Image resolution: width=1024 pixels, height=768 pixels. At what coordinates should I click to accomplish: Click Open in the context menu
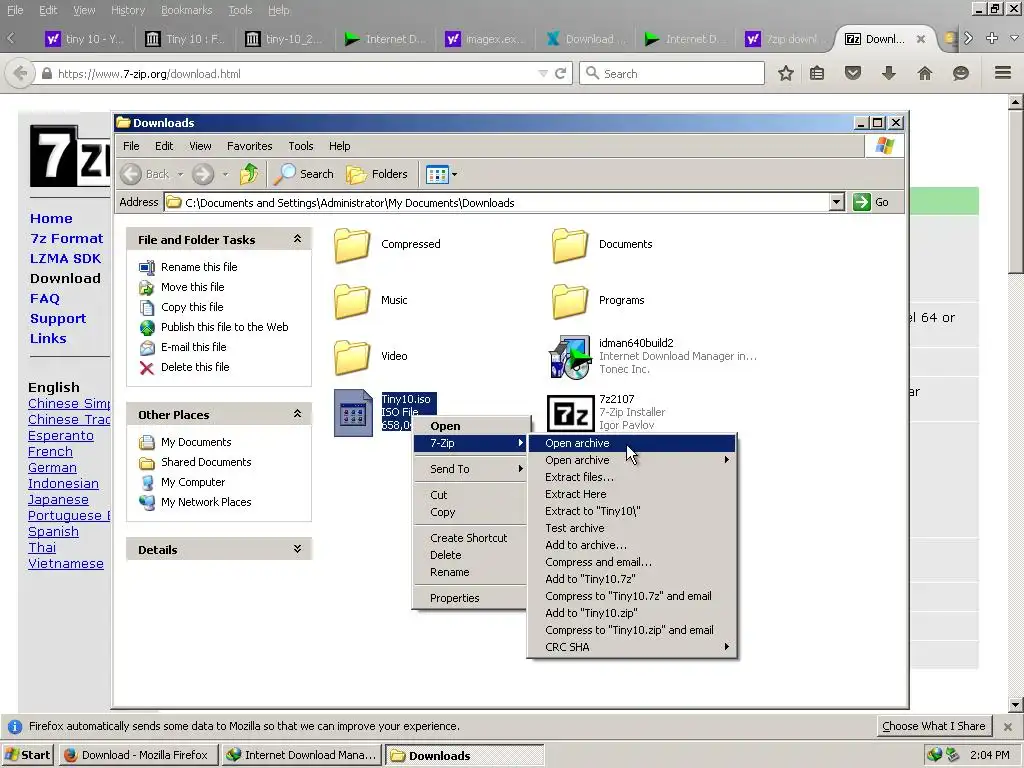pos(470,426)
